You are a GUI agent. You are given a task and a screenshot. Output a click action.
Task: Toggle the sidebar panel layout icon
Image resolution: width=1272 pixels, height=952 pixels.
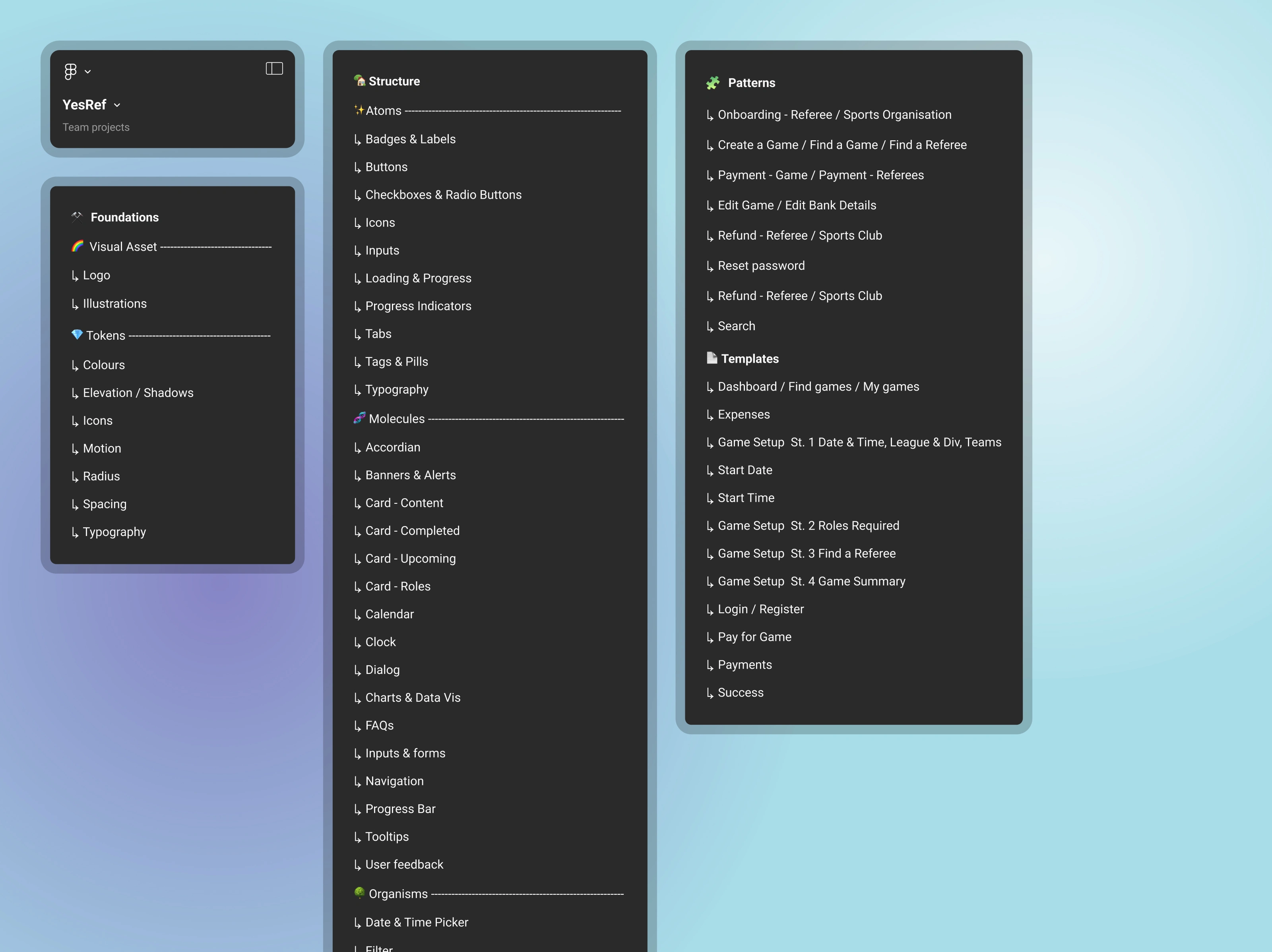pyautogui.click(x=274, y=69)
